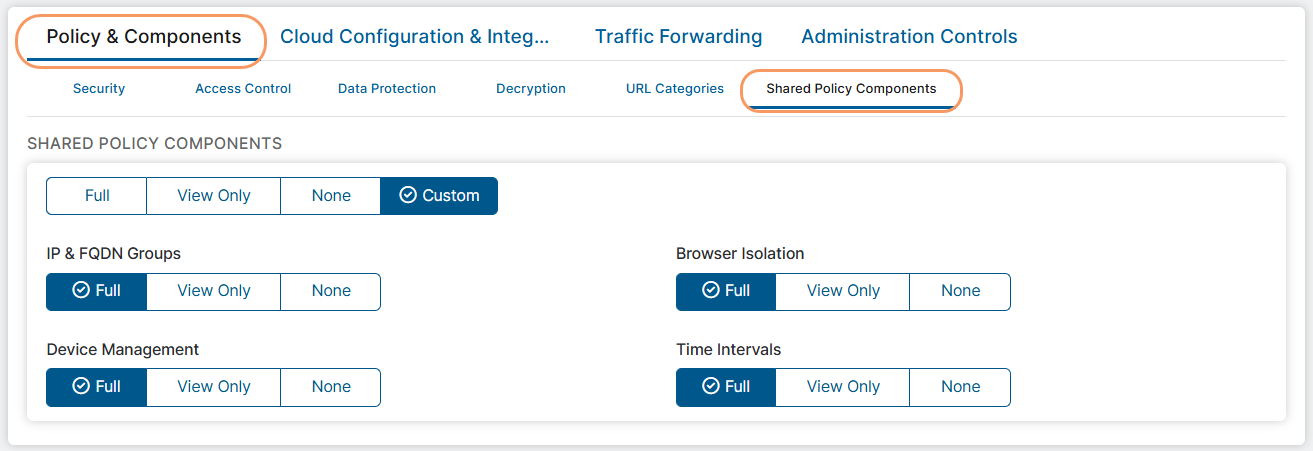The image size is (1313, 451).
Task: Set Time Intervals to View Only
Action: pyautogui.click(x=843, y=387)
